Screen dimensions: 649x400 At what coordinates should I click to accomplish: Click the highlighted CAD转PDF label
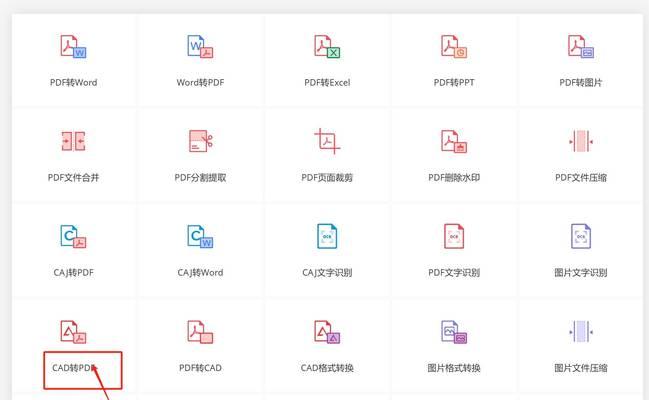tap(74, 368)
